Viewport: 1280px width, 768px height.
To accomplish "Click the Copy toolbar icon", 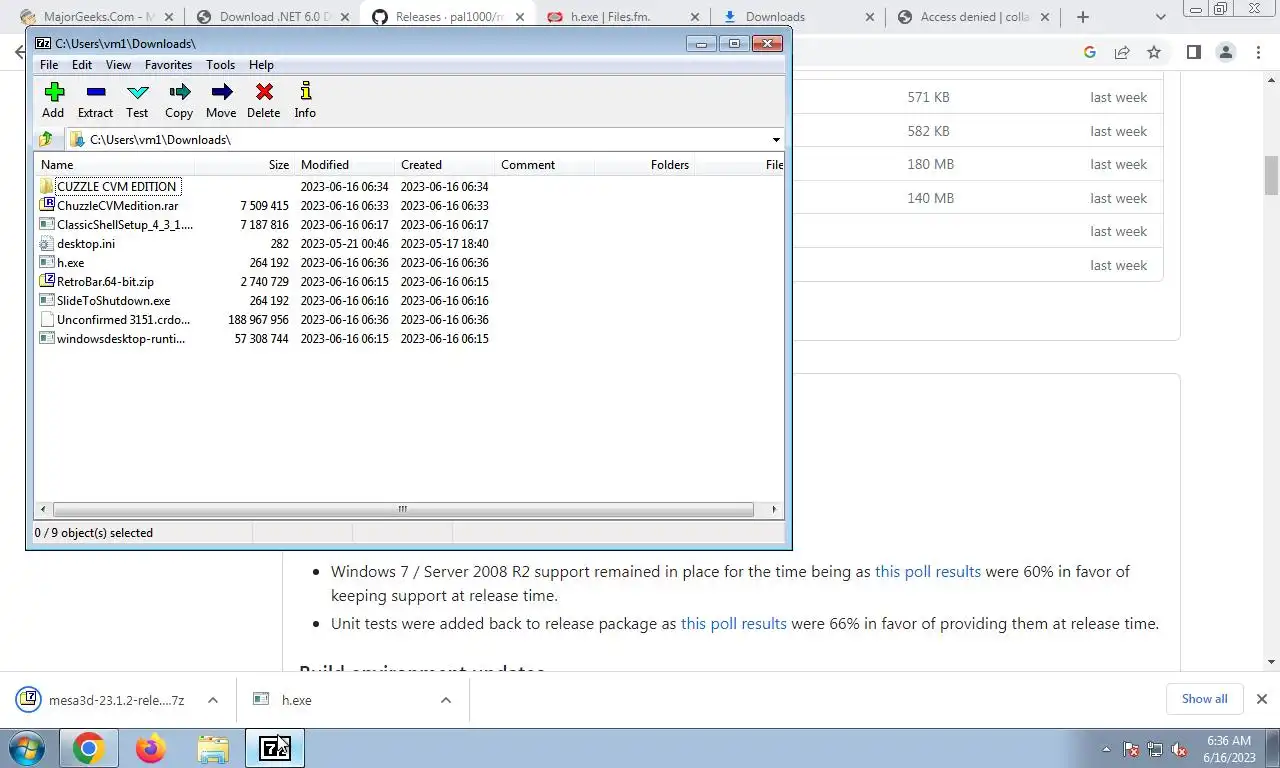I will (179, 100).
